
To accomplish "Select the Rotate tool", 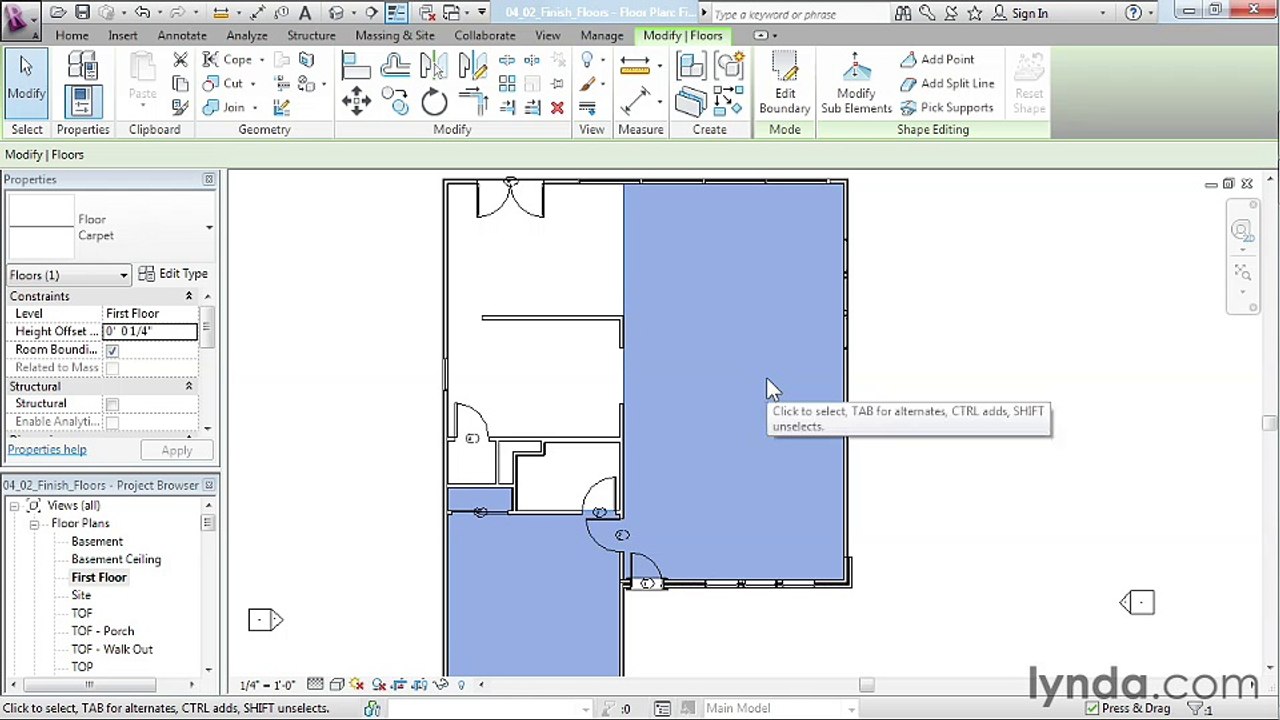I will pyautogui.click(x=434, y=101).
